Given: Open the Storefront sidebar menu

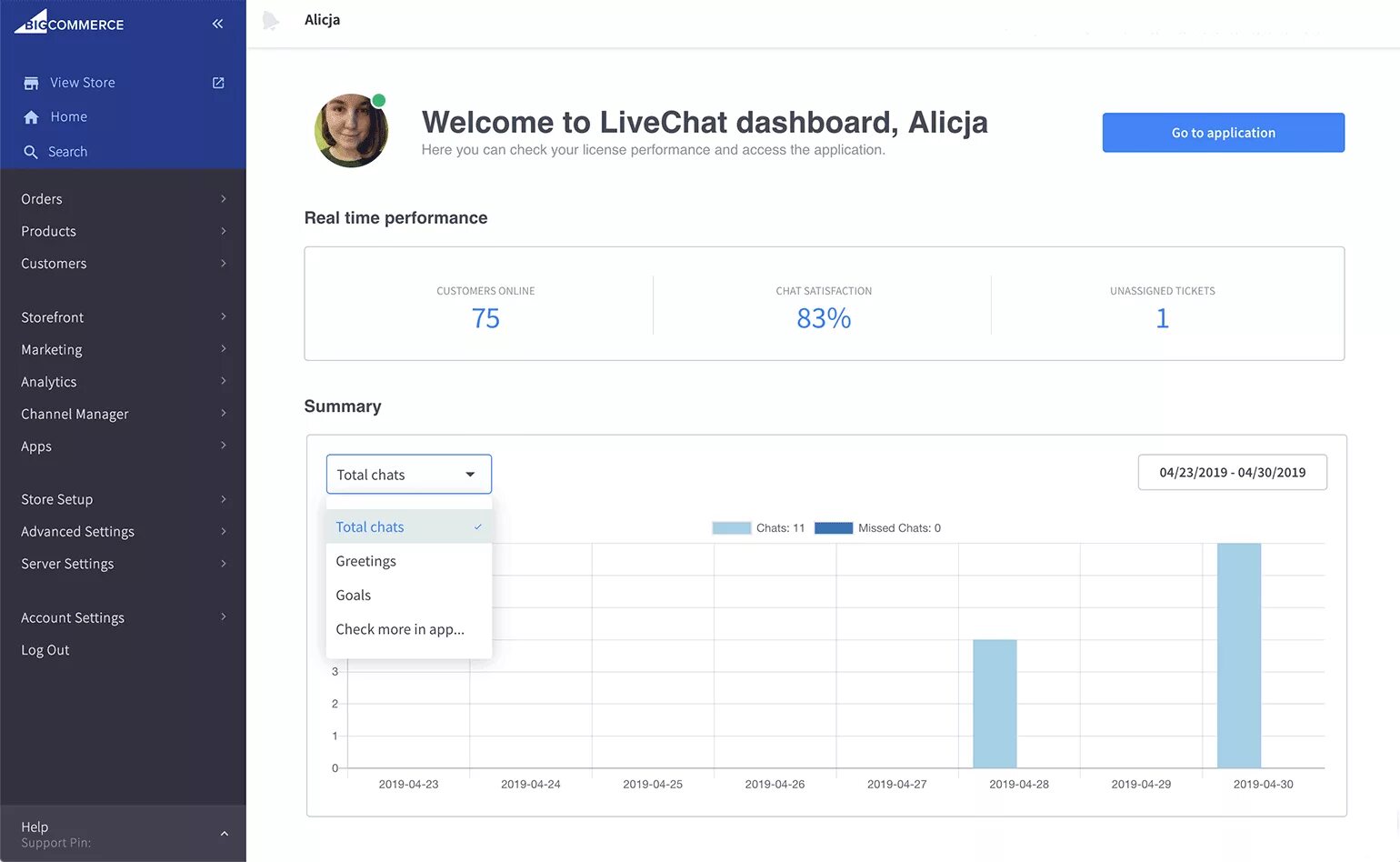Looking at the screenshot, I should coord(123,317).
